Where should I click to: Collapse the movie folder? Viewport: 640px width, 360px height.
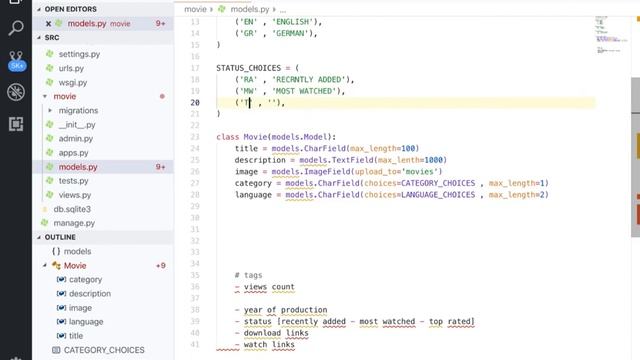(45, 96)
